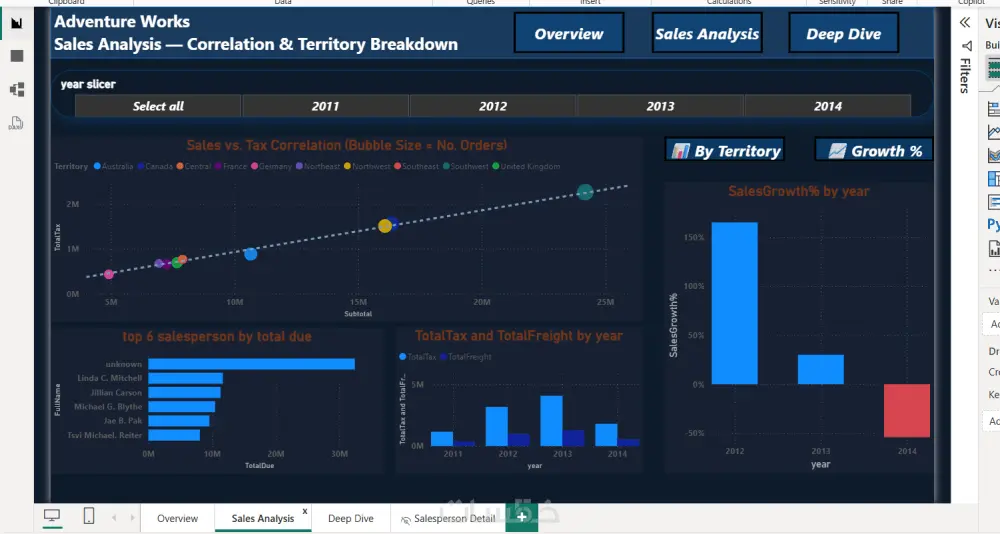Select Southwest in the Territory legend
1000x534 pixels.
(466, 166)
